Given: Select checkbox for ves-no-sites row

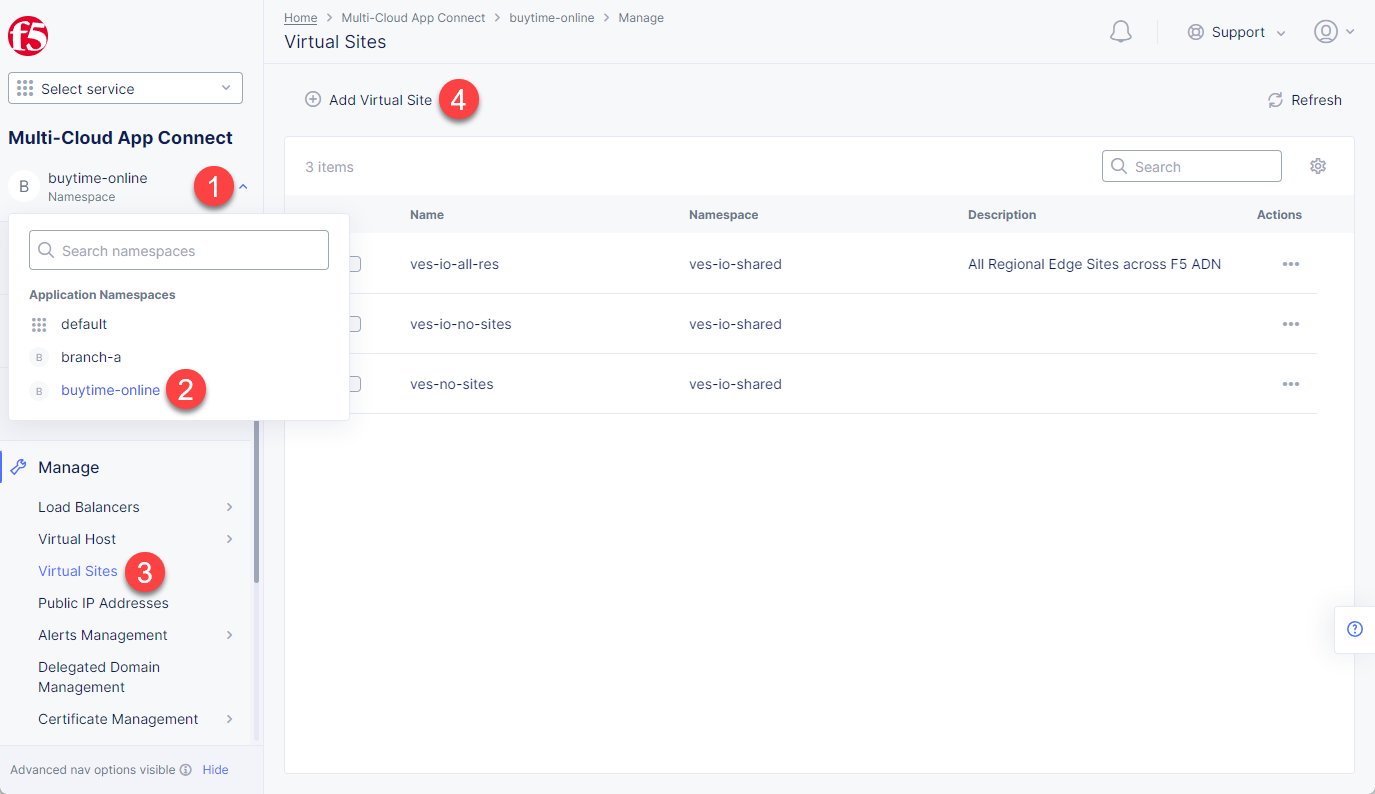Looking at the screenshot, I should 355,384.
